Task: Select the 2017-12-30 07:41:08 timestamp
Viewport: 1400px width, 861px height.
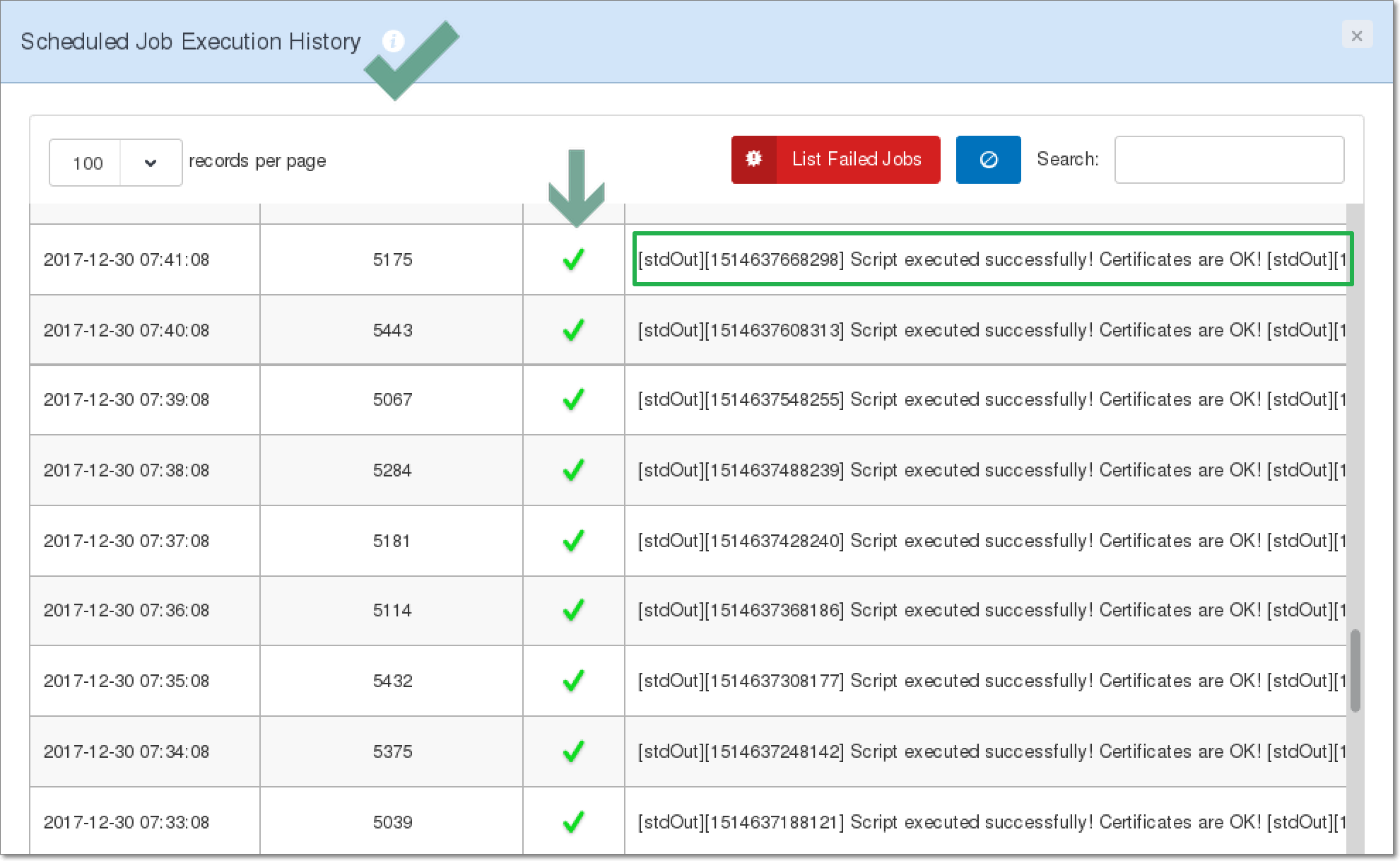Action: [127, 259]
